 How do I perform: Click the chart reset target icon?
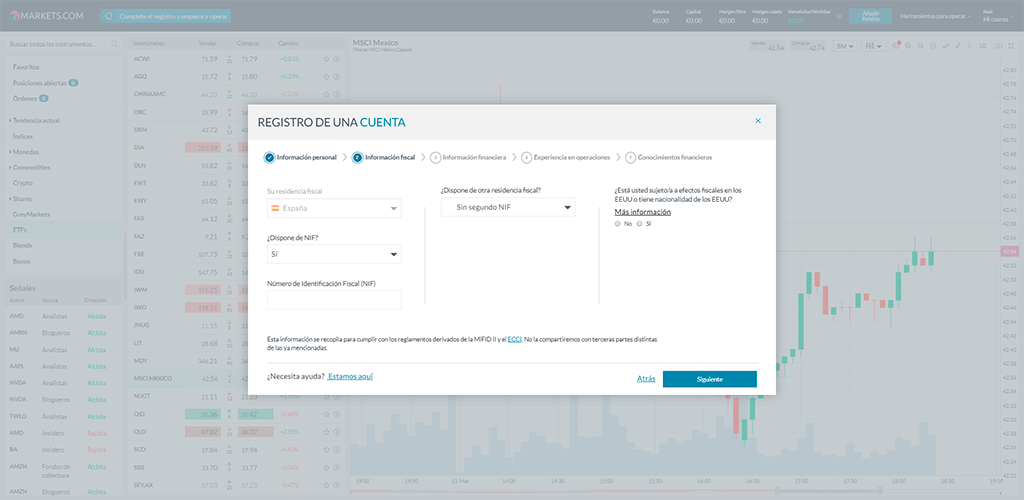933,46
